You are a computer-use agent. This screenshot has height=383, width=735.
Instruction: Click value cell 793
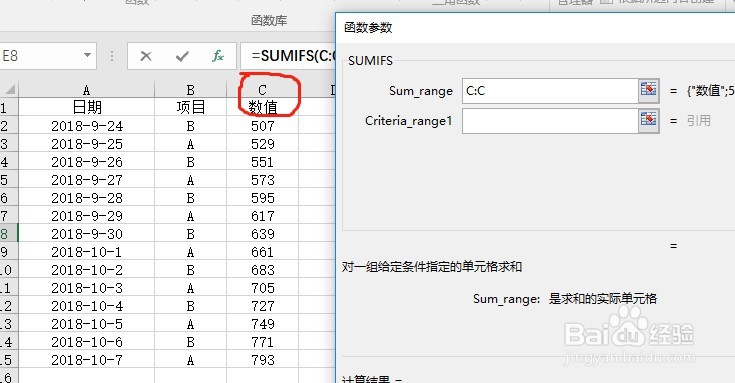262,360
